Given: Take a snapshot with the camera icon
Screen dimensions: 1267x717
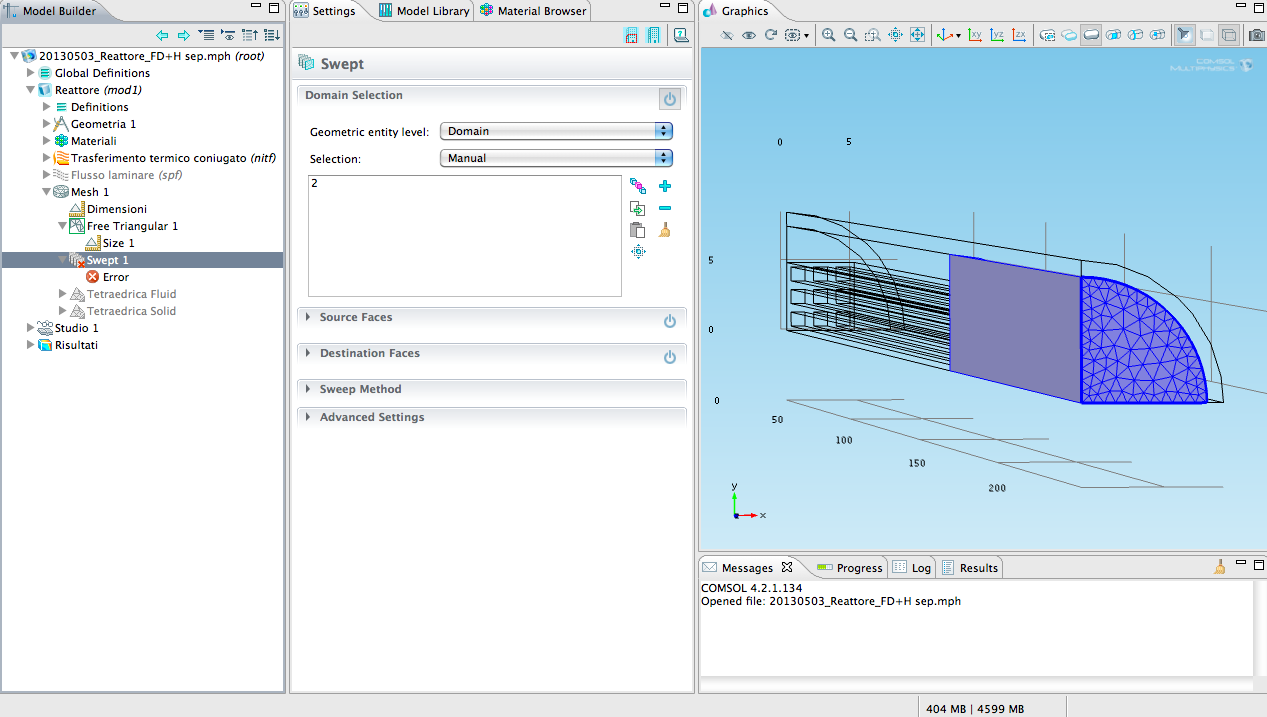Looking at the screenshot, I should [1256, 35].
